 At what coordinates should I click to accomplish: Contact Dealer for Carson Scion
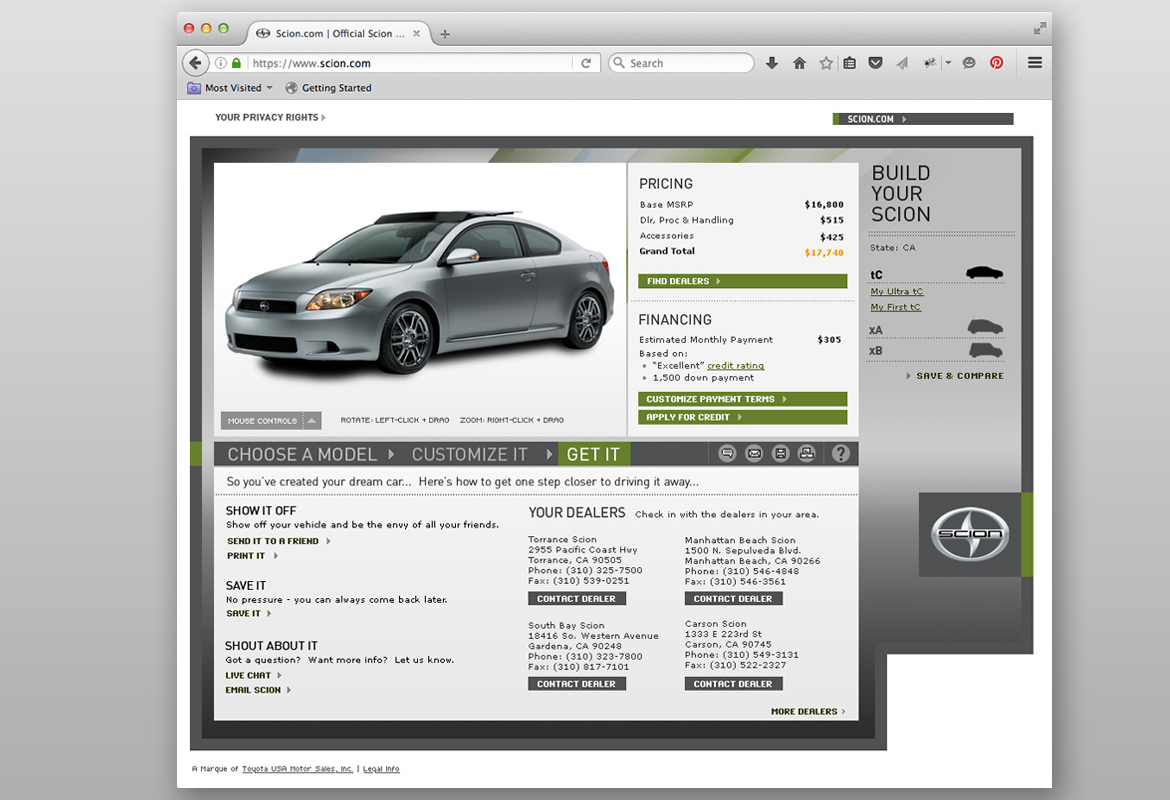click(x=733, y=684)
